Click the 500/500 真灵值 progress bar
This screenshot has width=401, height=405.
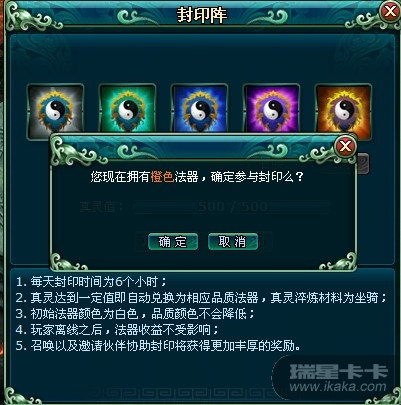point(232,207)
